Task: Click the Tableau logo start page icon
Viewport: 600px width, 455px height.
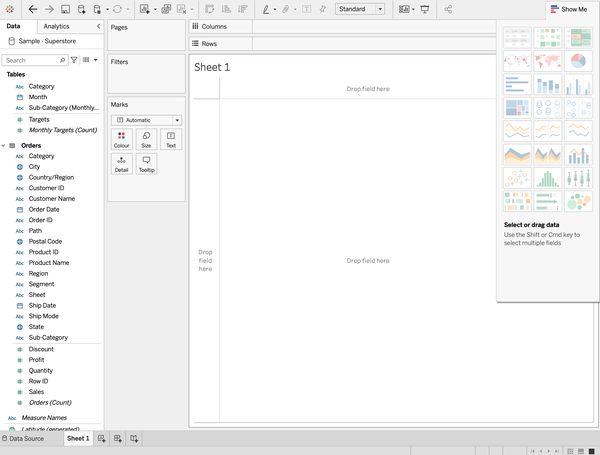Action: [11, 9]
